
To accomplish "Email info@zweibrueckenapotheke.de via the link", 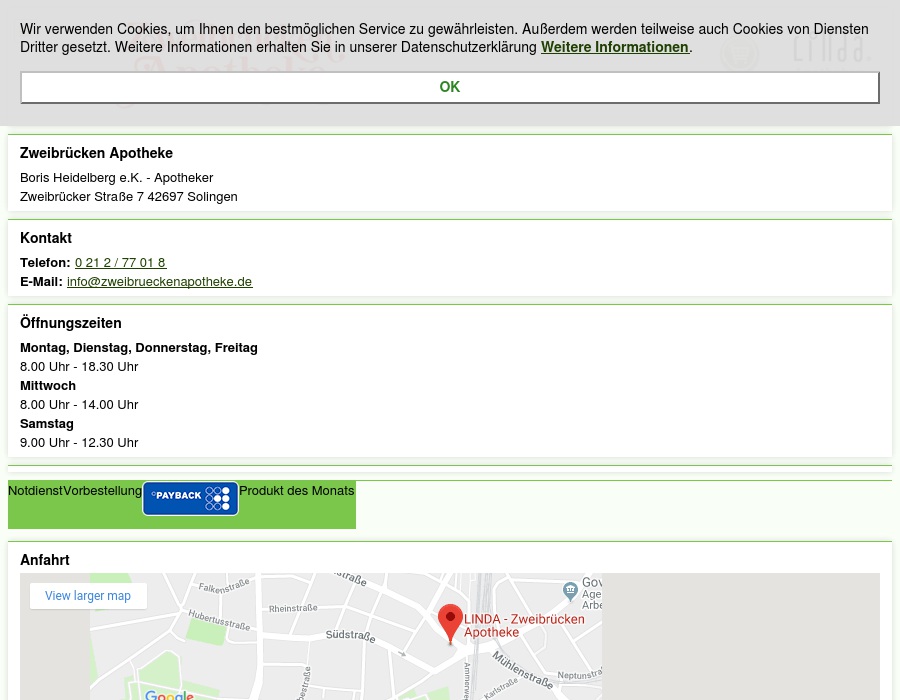I will 159,281.
